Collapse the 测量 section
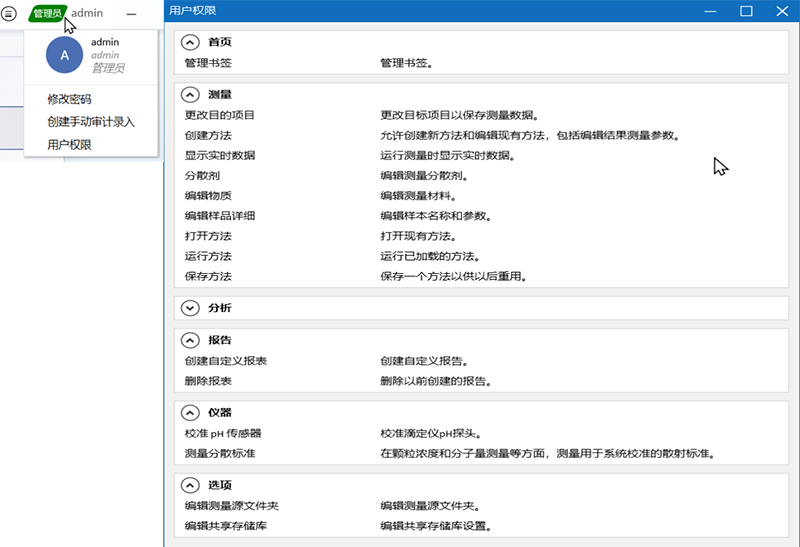 tap(190, 94)
